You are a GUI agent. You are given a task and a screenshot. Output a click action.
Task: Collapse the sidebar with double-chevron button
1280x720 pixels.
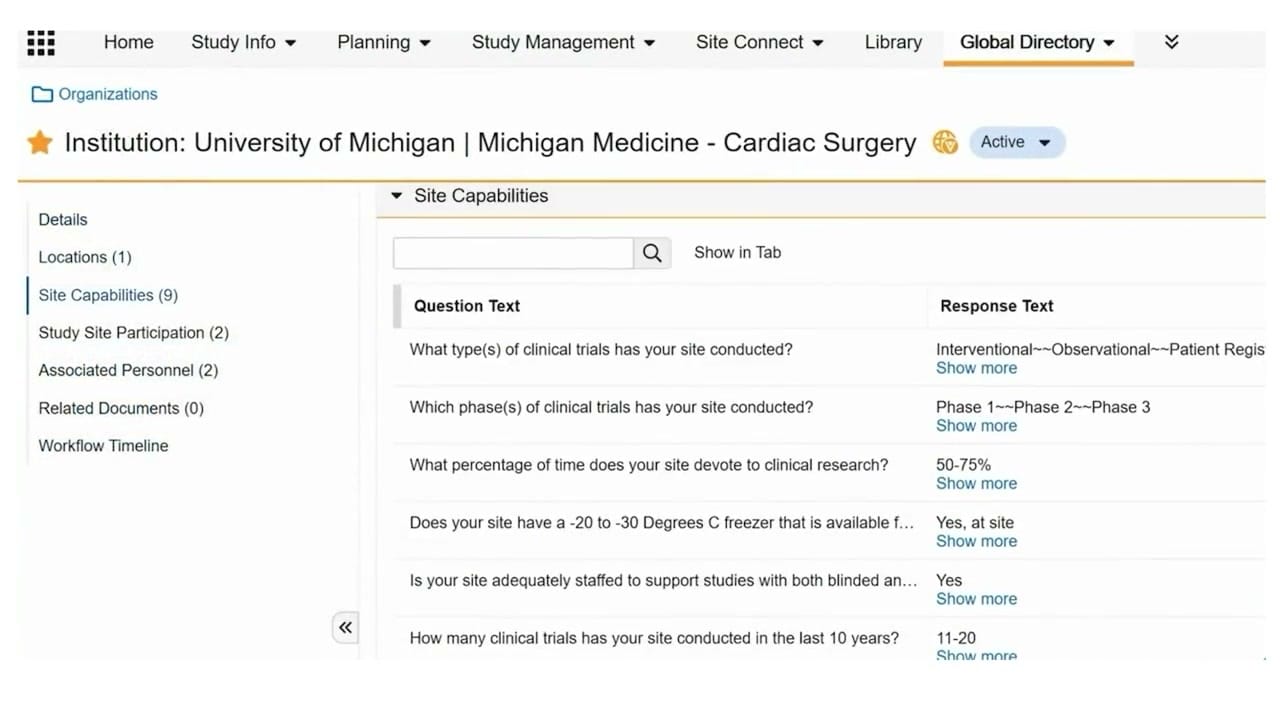click(x=345, y=628)
